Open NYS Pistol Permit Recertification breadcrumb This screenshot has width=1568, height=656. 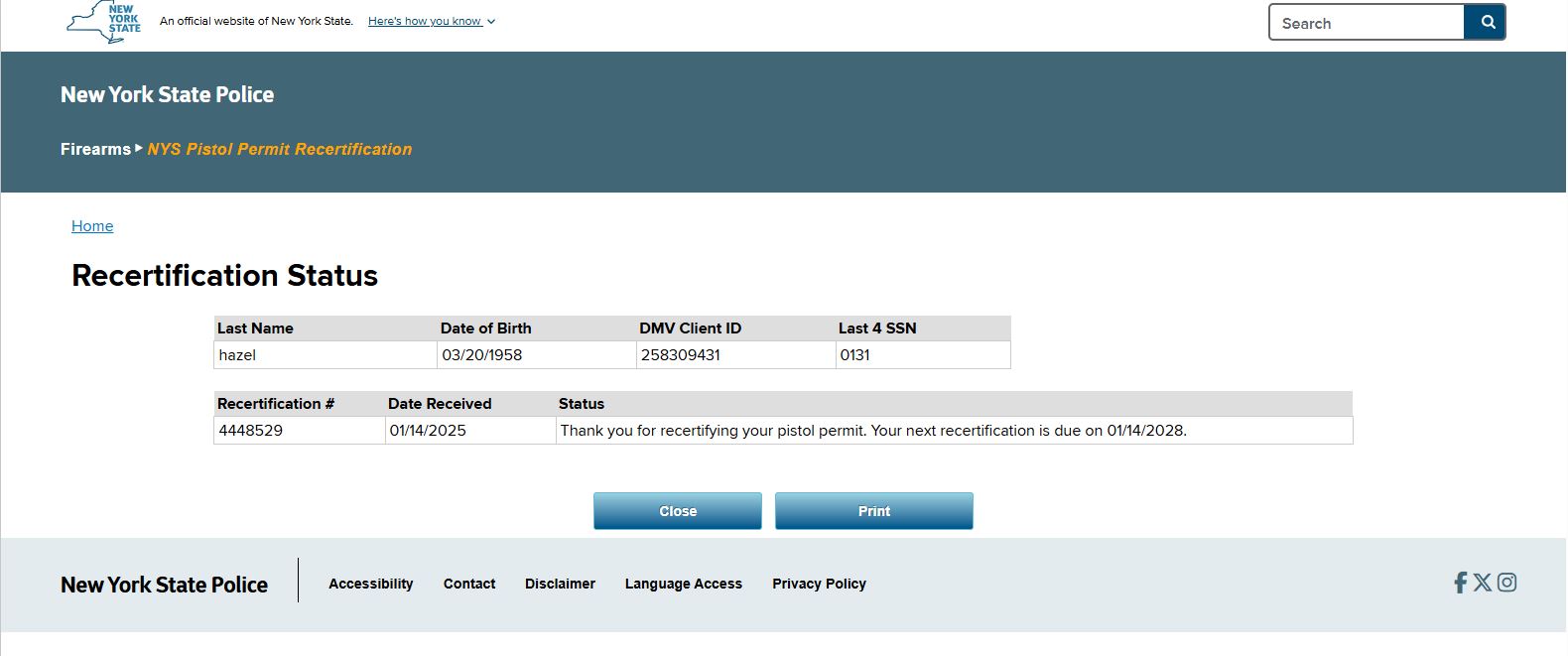point(280,149)
